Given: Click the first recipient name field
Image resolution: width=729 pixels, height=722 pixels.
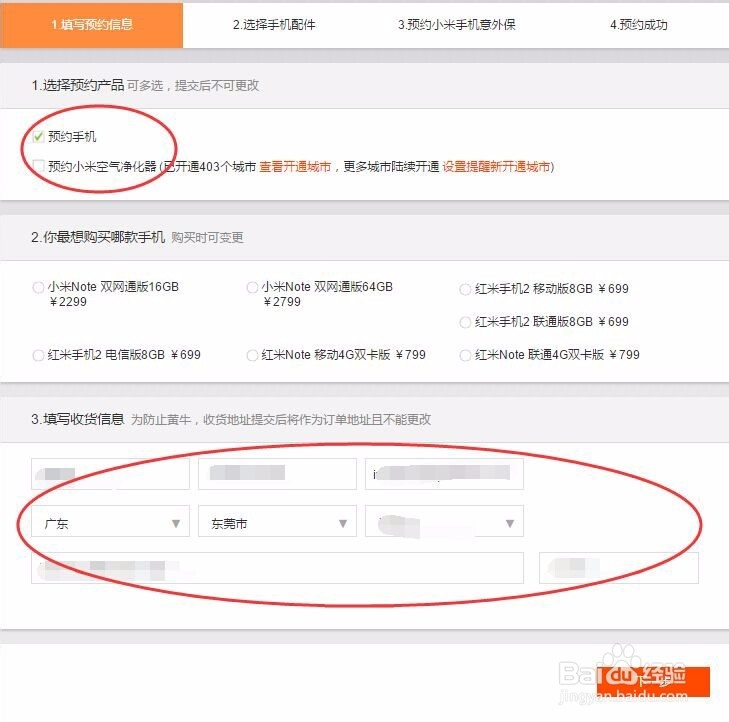Looking at the screenshot, I should tap(110, 474).
